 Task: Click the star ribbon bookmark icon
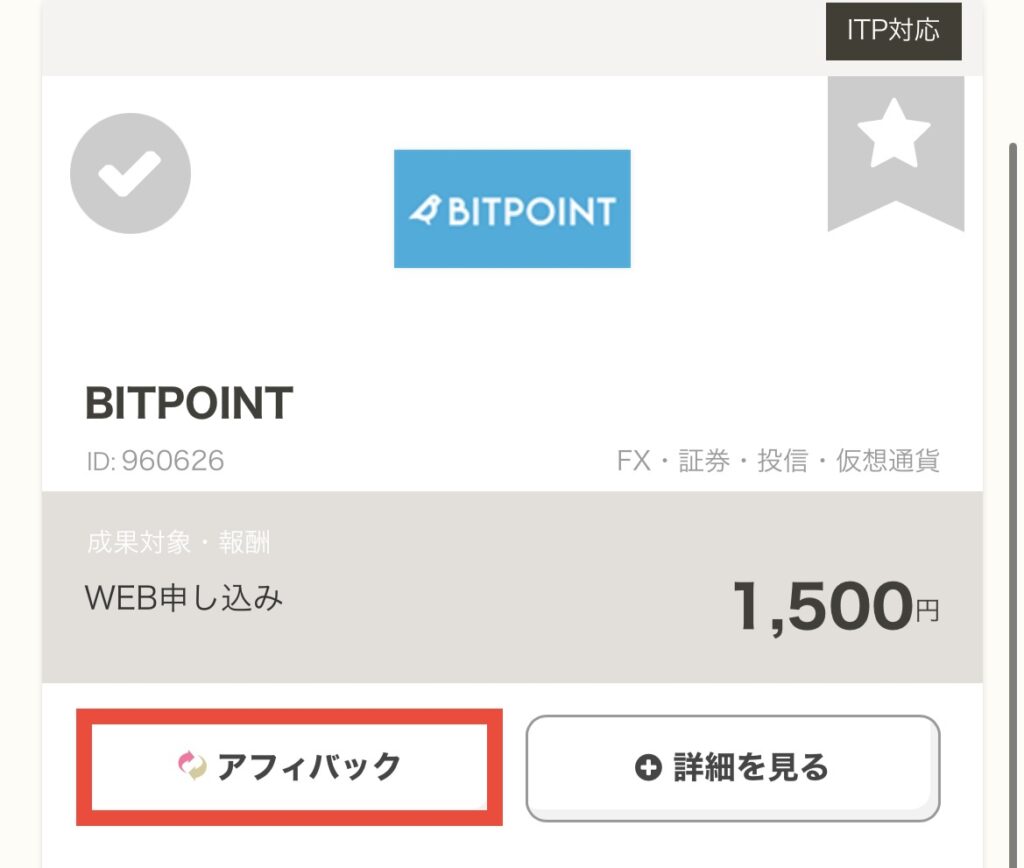click(x=893, y=150)
